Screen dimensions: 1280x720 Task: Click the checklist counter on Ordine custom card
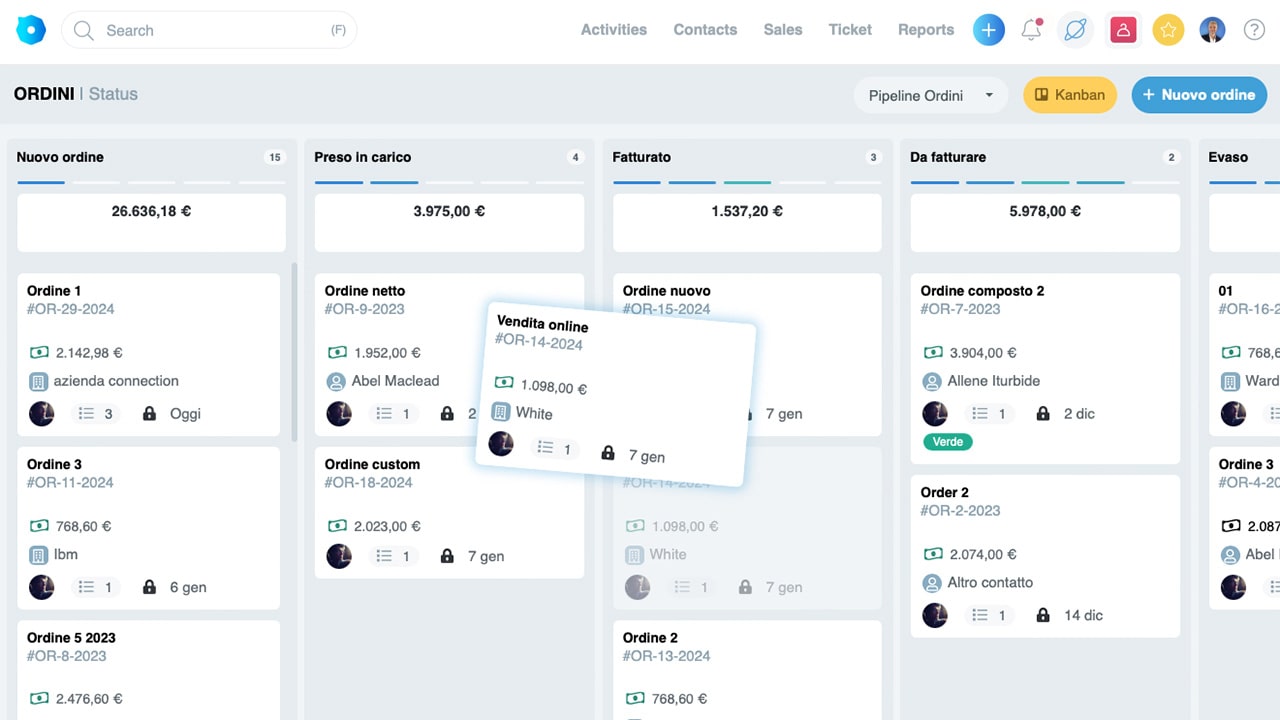[395, 556]
